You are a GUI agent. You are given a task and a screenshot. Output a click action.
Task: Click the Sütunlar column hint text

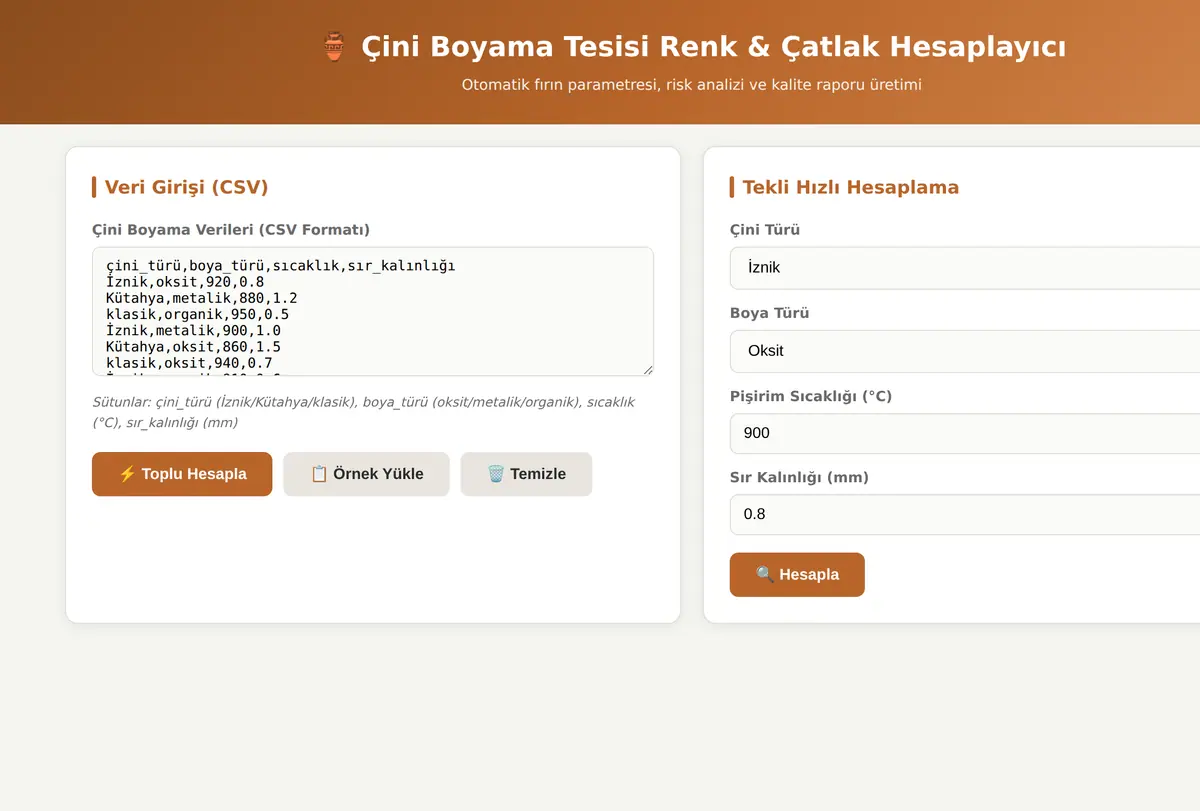[363, 412]
